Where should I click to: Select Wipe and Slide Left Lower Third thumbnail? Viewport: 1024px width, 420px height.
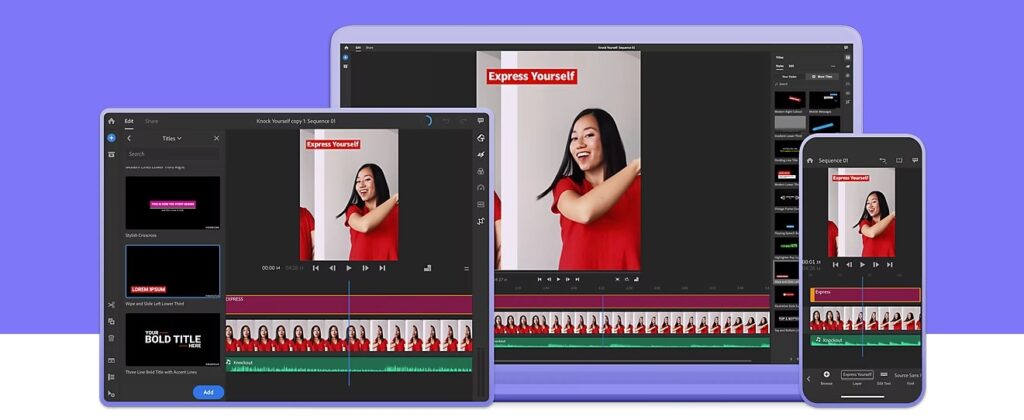tap(172, 271)
